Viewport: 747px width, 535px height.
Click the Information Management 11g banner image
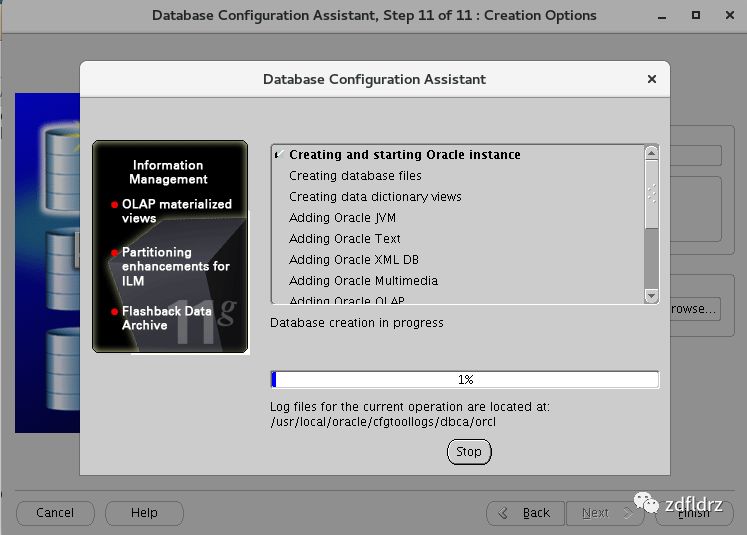pos(170,246)
